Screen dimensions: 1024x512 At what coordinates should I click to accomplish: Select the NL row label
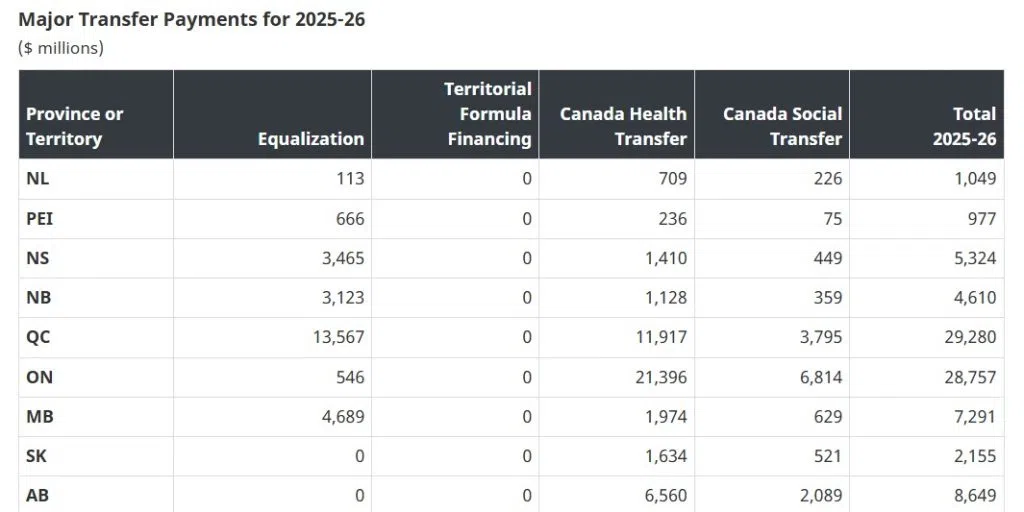37,179
